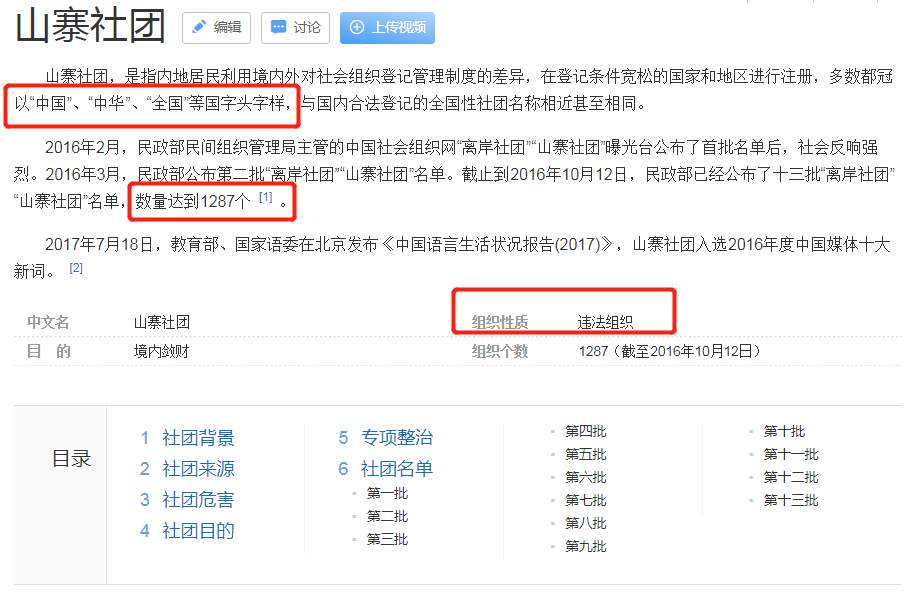Go to 第十批 list entry
913x601 pixels.
click(x=784, y=431)
